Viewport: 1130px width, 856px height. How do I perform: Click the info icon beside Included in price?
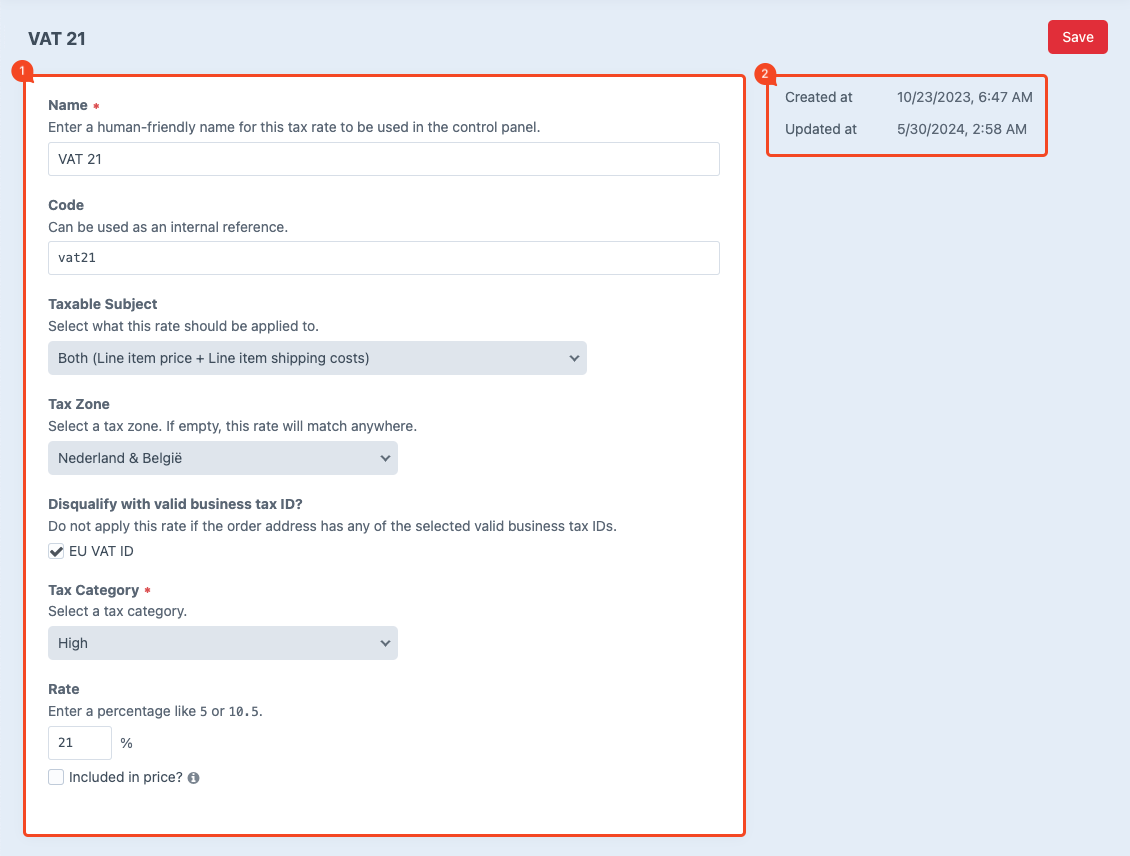pyautogui.click(x=194, y=778)
